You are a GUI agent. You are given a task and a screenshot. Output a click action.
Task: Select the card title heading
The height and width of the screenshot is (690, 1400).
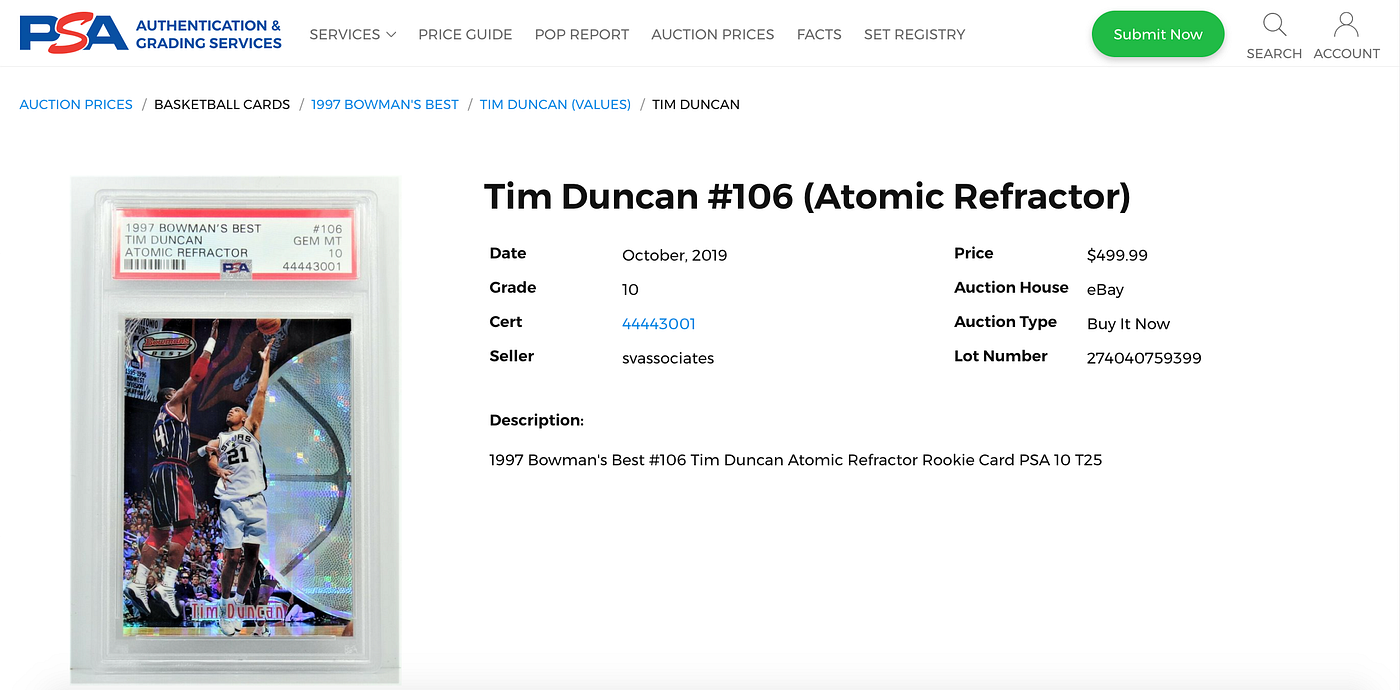pos(807,197)
